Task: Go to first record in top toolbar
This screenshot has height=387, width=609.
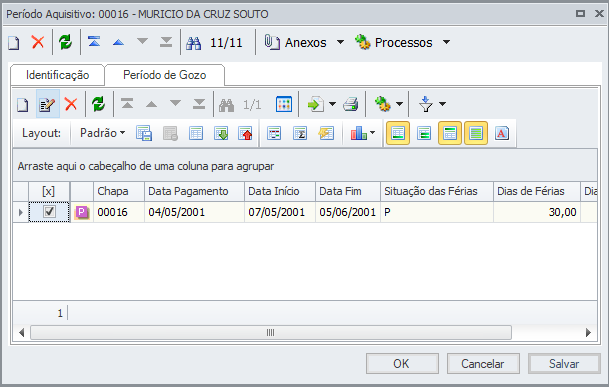Action: (94, 42)
